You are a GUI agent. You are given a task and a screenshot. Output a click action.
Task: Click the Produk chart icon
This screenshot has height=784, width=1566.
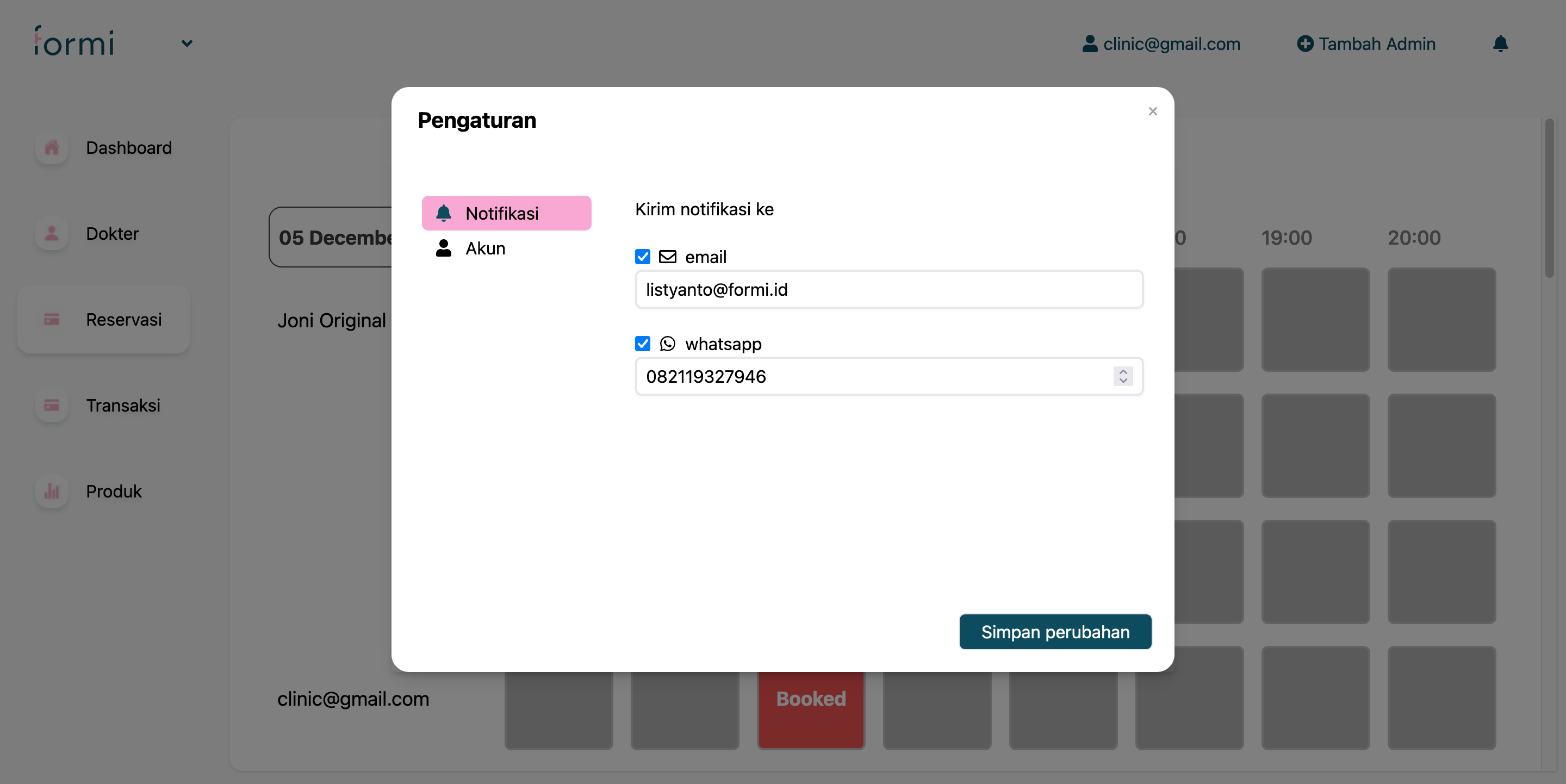pos(52,491)
